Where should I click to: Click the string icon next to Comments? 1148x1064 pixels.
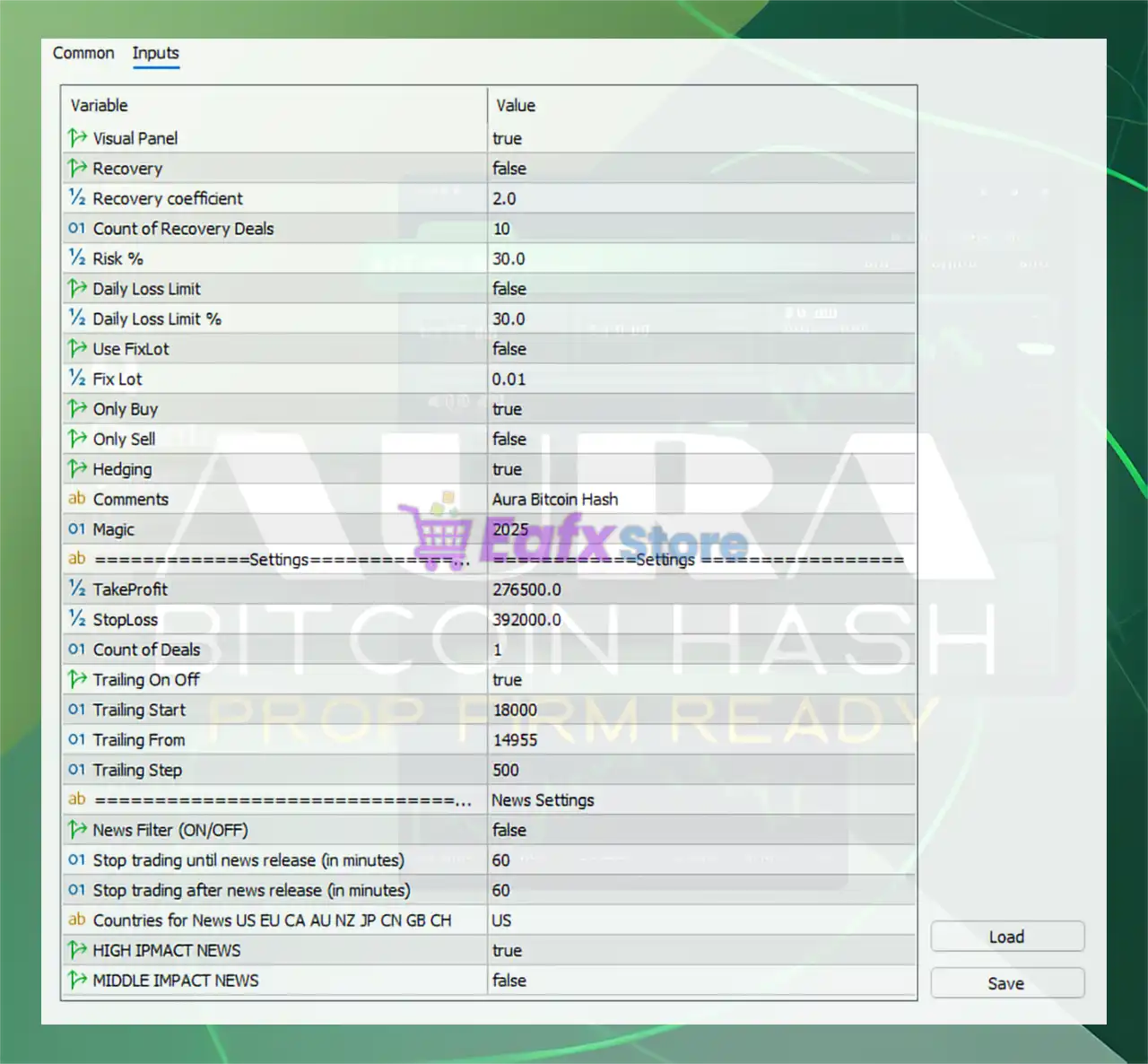pyautogui.click(x=77, y=499)
